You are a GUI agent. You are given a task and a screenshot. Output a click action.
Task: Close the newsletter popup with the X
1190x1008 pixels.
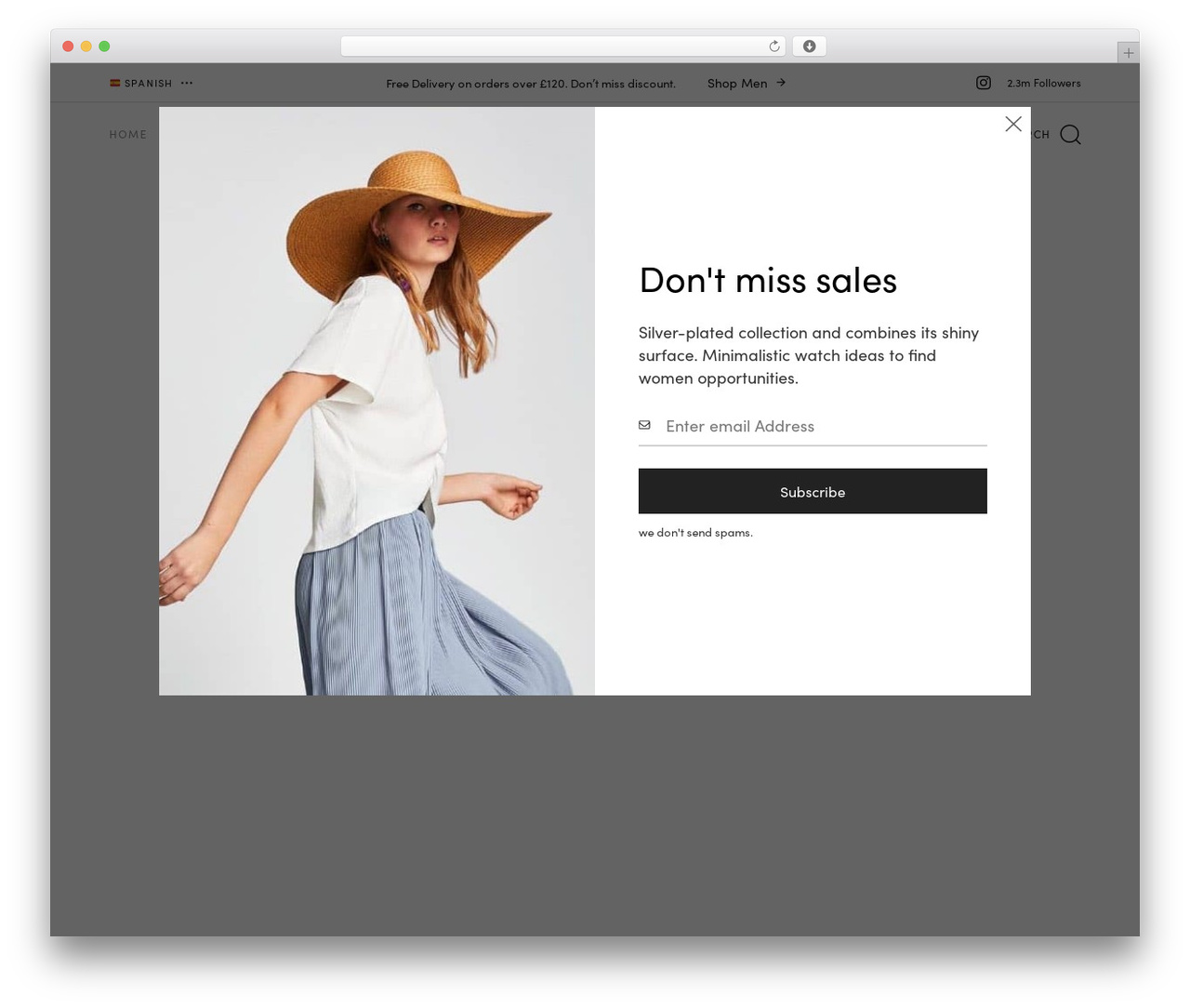[1013, 124]
